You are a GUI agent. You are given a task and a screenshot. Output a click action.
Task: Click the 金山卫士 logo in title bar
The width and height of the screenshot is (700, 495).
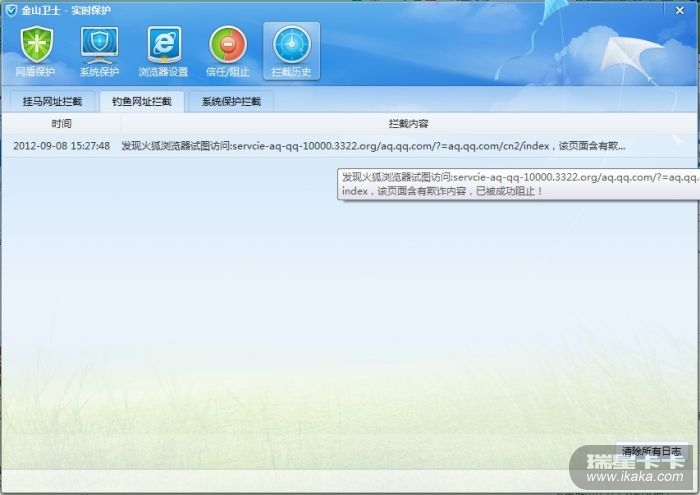(11, 10)
